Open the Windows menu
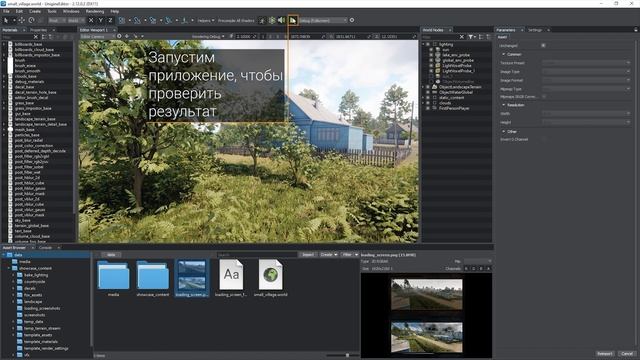 [71, 11]
